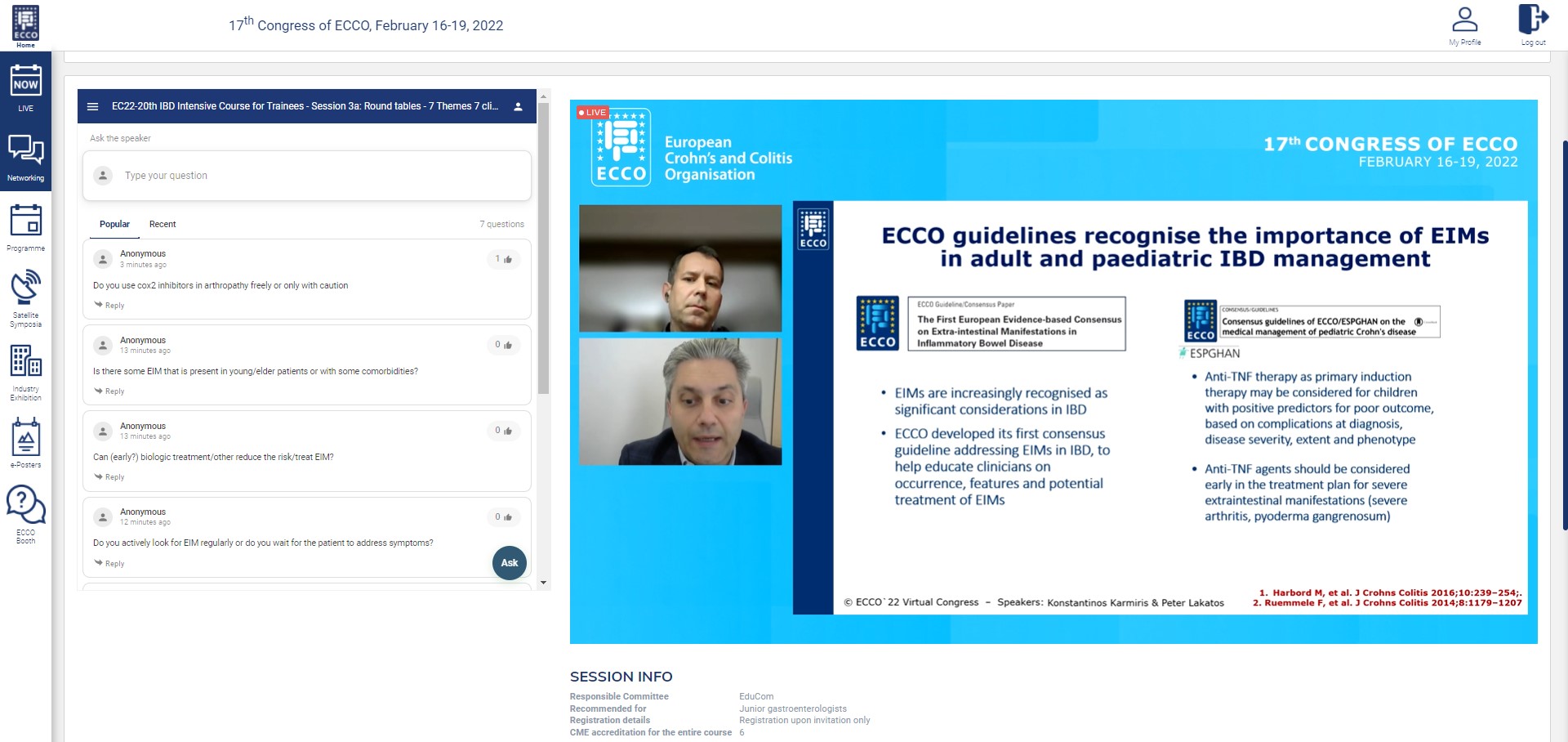Click the session title in header bar

tap(305, 106)
